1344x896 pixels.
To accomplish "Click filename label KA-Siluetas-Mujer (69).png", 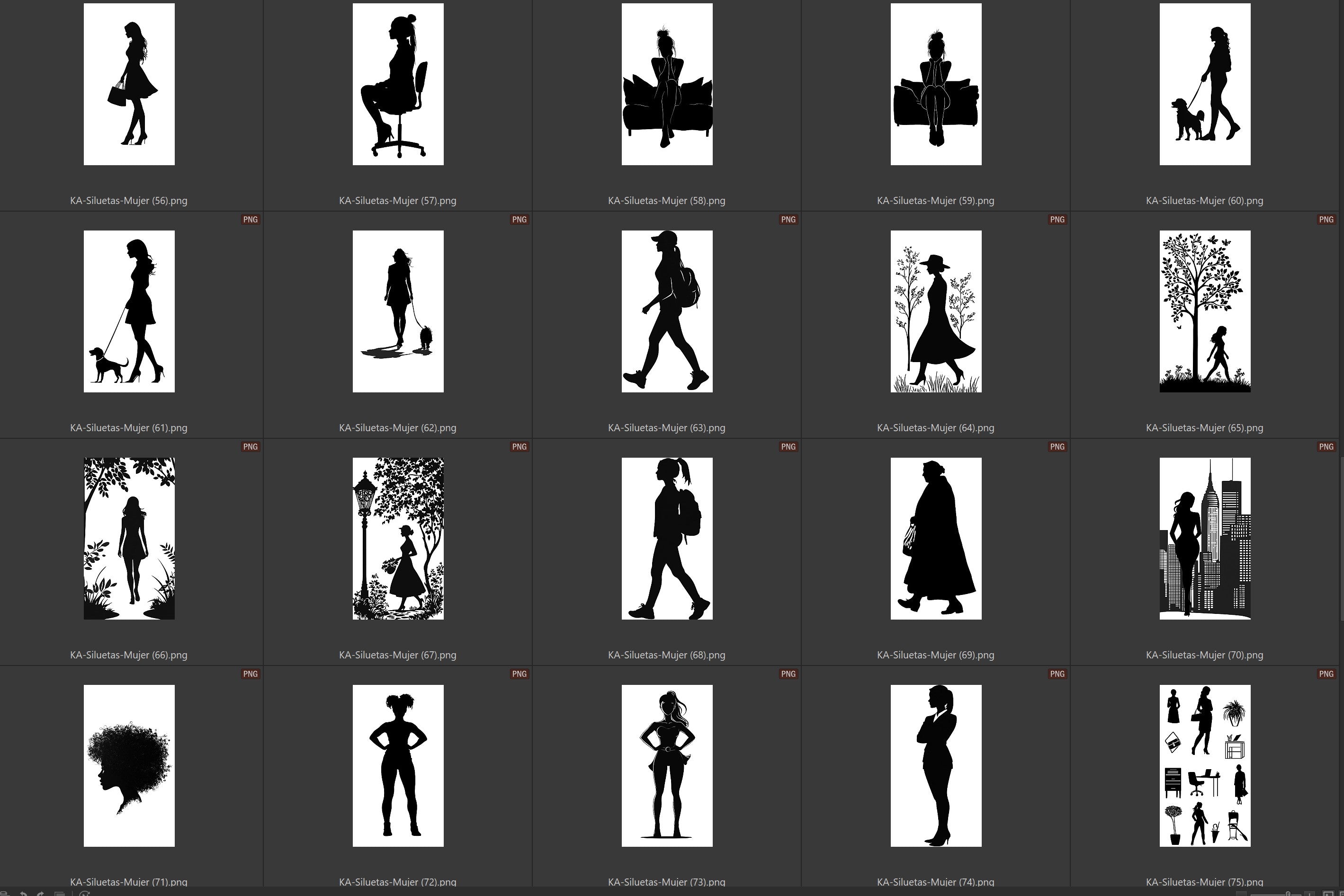I will [935, 655].
